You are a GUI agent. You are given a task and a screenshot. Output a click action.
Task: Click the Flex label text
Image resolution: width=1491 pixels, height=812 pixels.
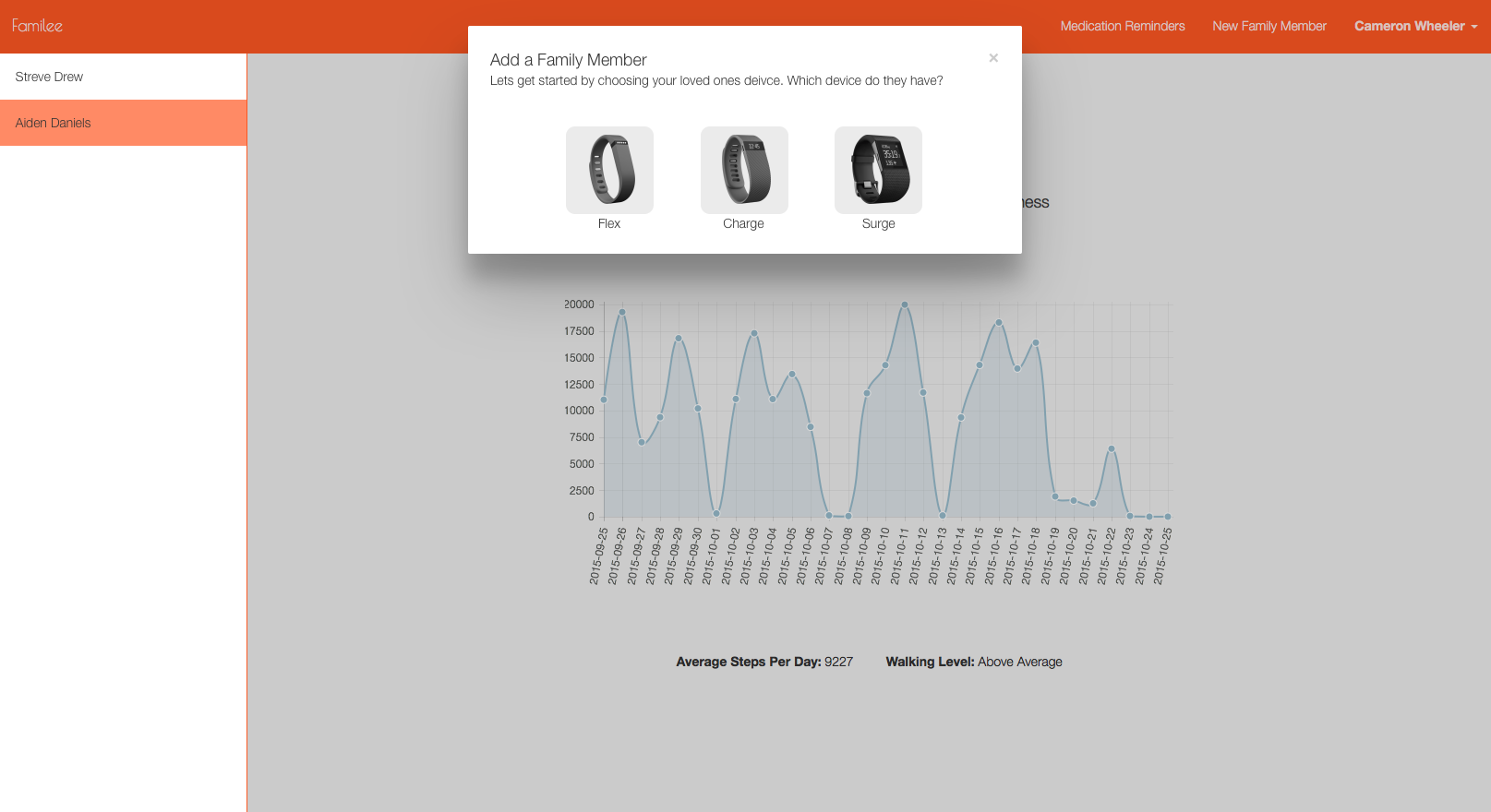point(609,223)
